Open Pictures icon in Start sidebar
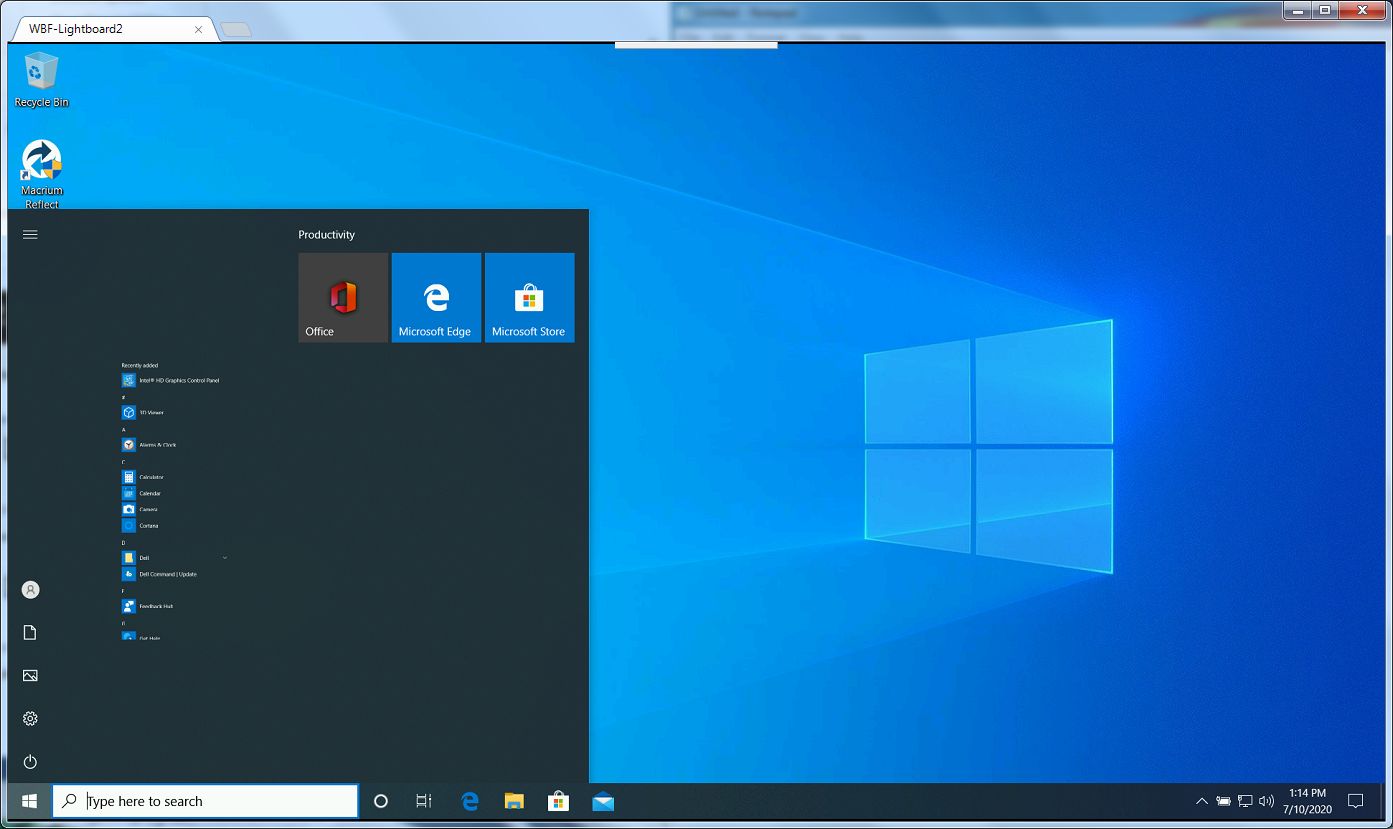The image size is (1393, 829). click(30, 676)
